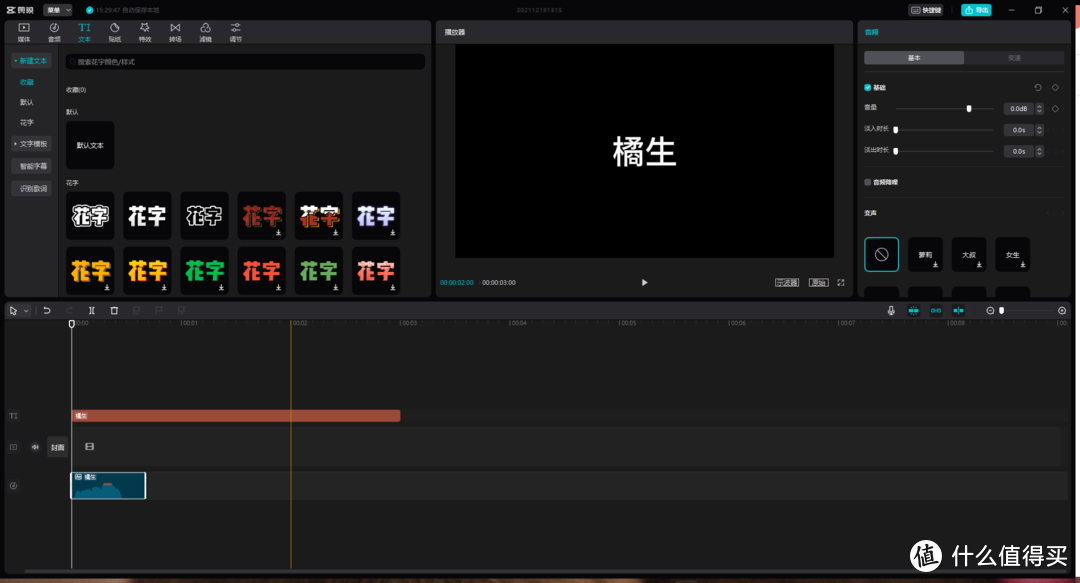Open the 音频 audio library tab

pyautogui.click(x=54, y=32)
